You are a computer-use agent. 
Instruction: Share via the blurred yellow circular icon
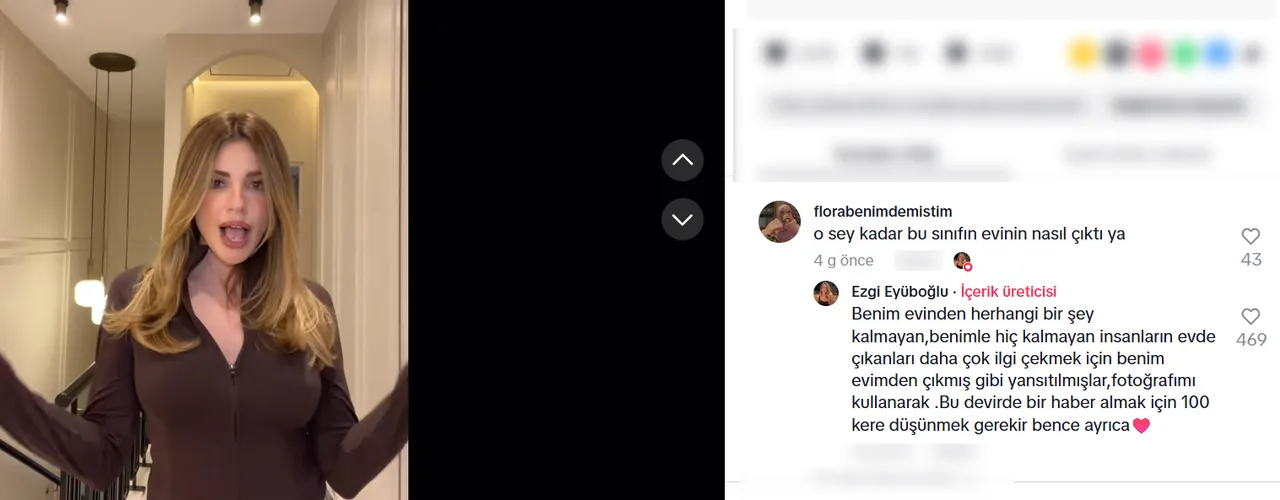point(1083,53)
